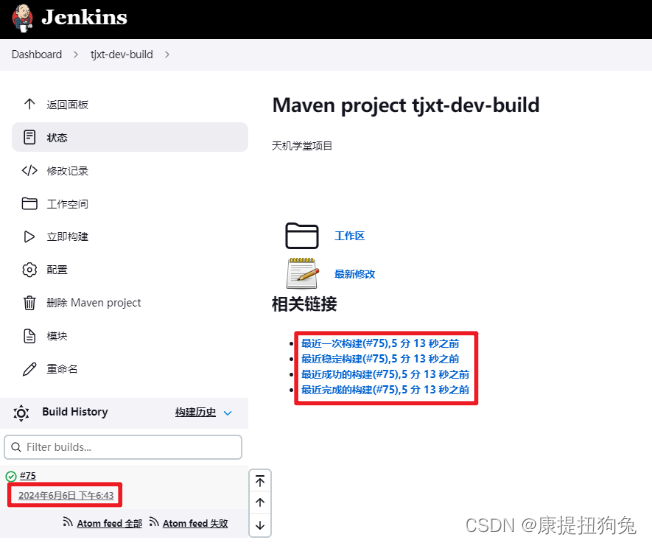Click the 相关链接 heading

(x=304, y=304)
